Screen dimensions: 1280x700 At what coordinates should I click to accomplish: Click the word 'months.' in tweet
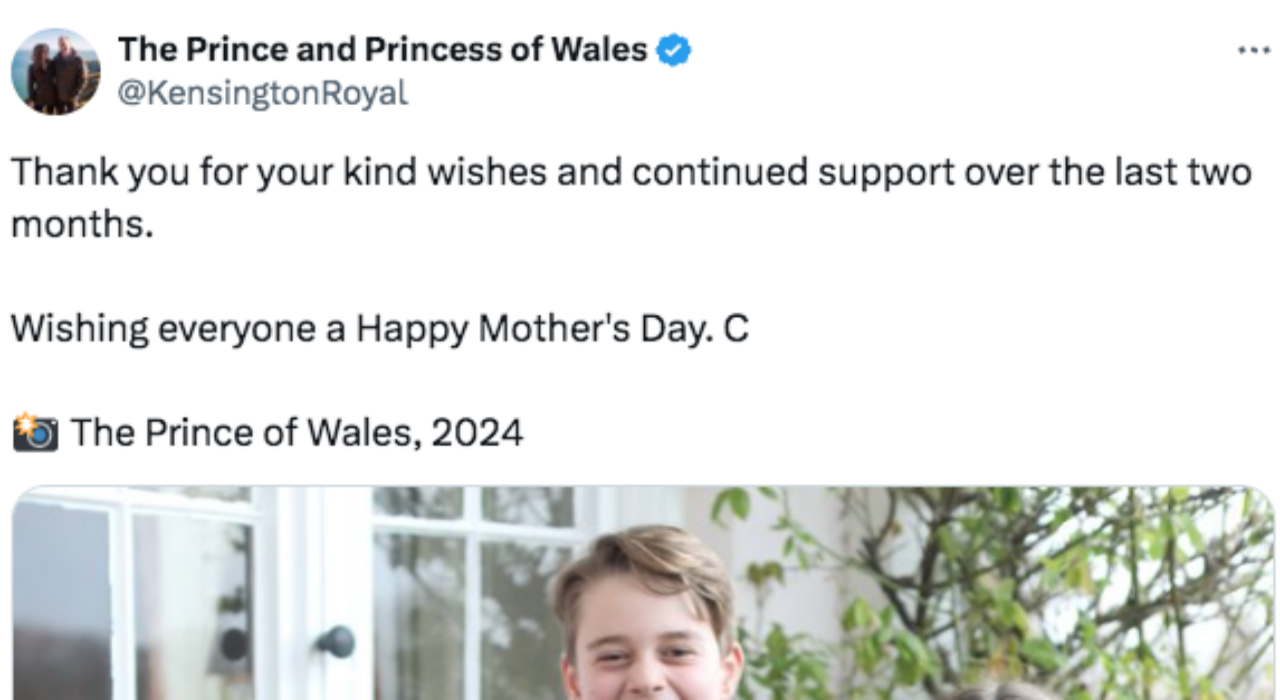click(82, 224)
